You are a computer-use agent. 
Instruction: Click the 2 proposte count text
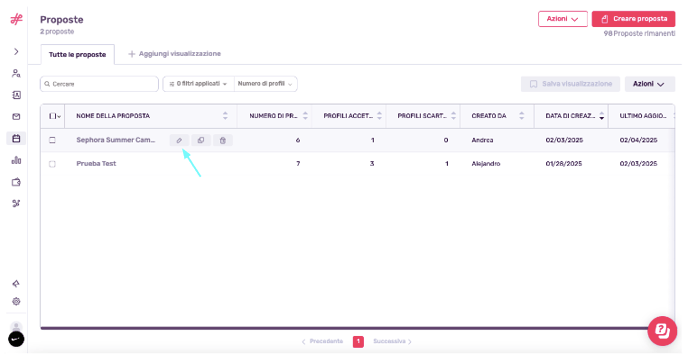[57, 32]
